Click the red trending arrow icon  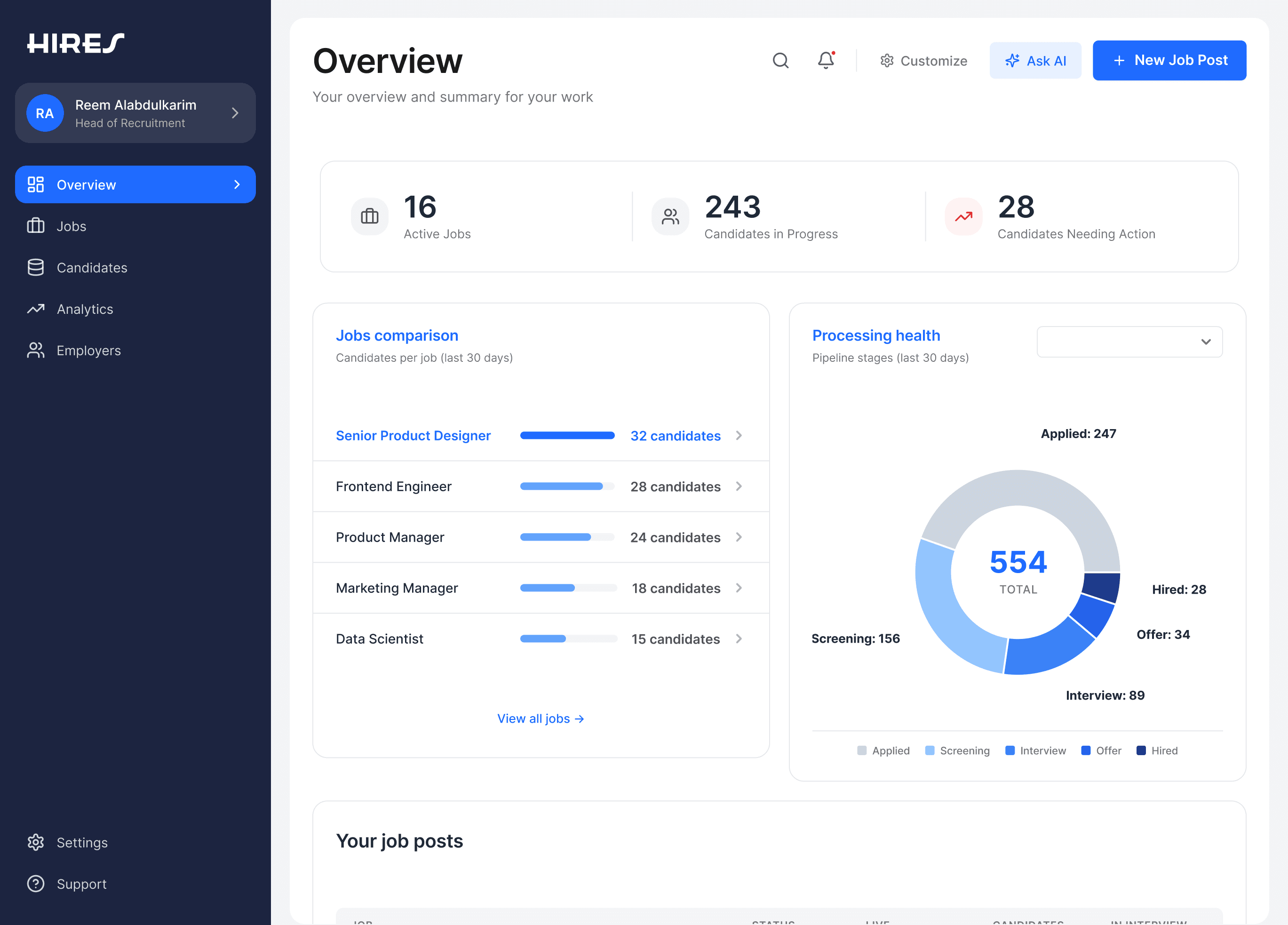pyautogui.click(x=963, y=216)
